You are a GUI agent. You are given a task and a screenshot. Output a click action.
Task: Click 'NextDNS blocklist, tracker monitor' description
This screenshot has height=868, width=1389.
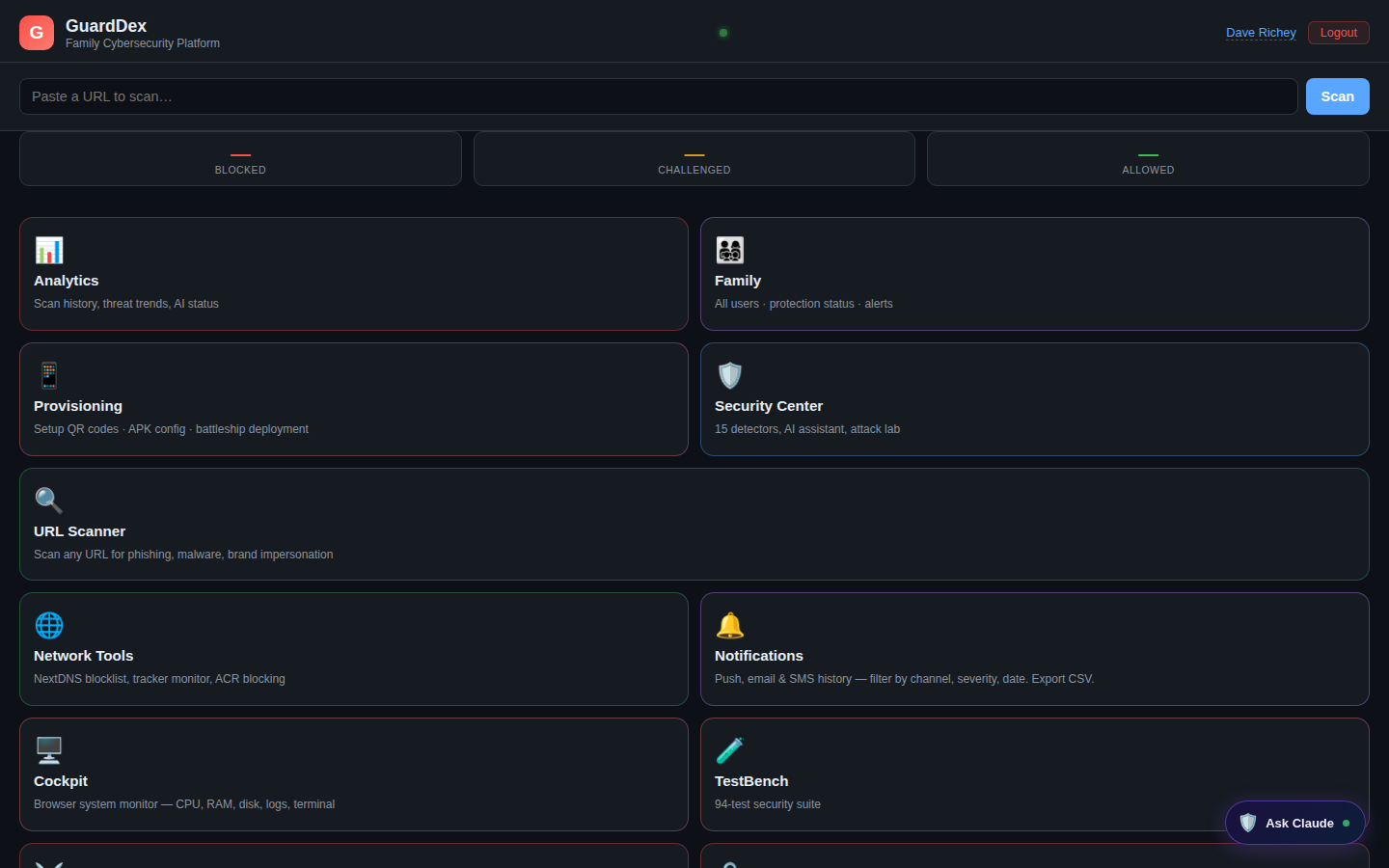click(159, 679)
